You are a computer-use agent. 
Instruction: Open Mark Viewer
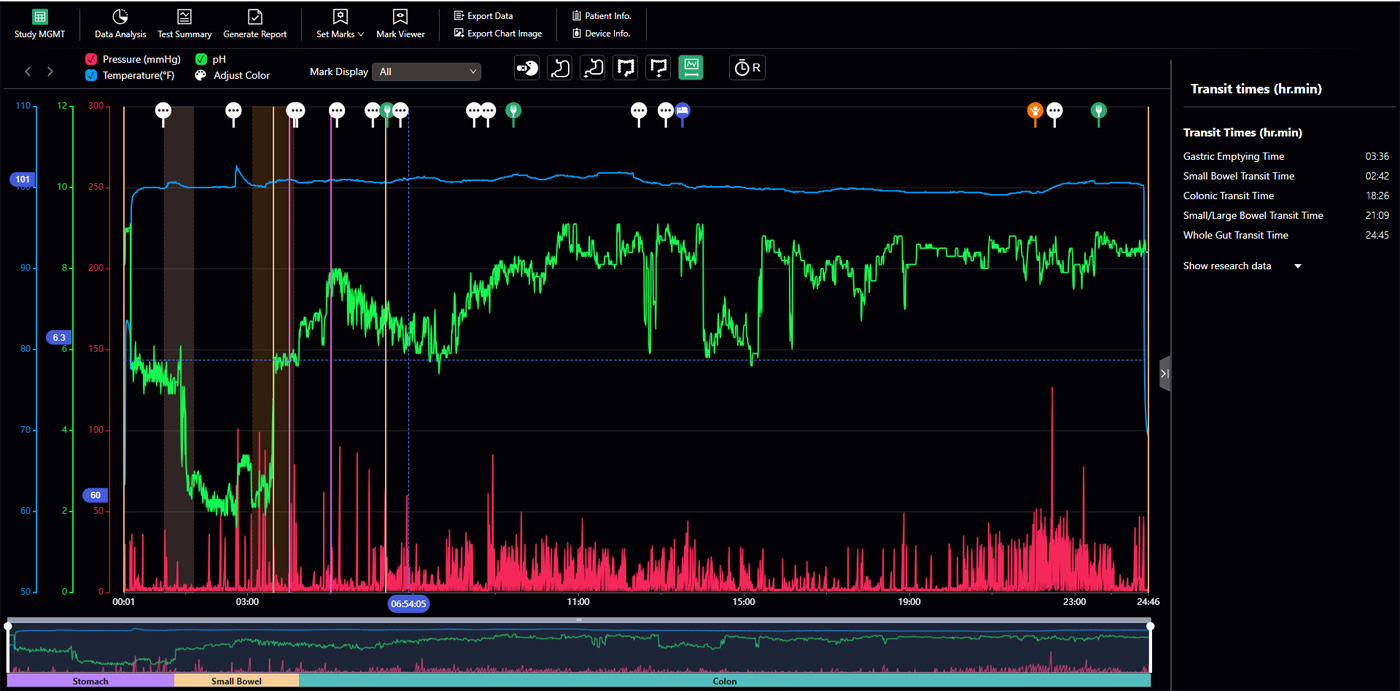pyautogui.click(x=400, y=24)
